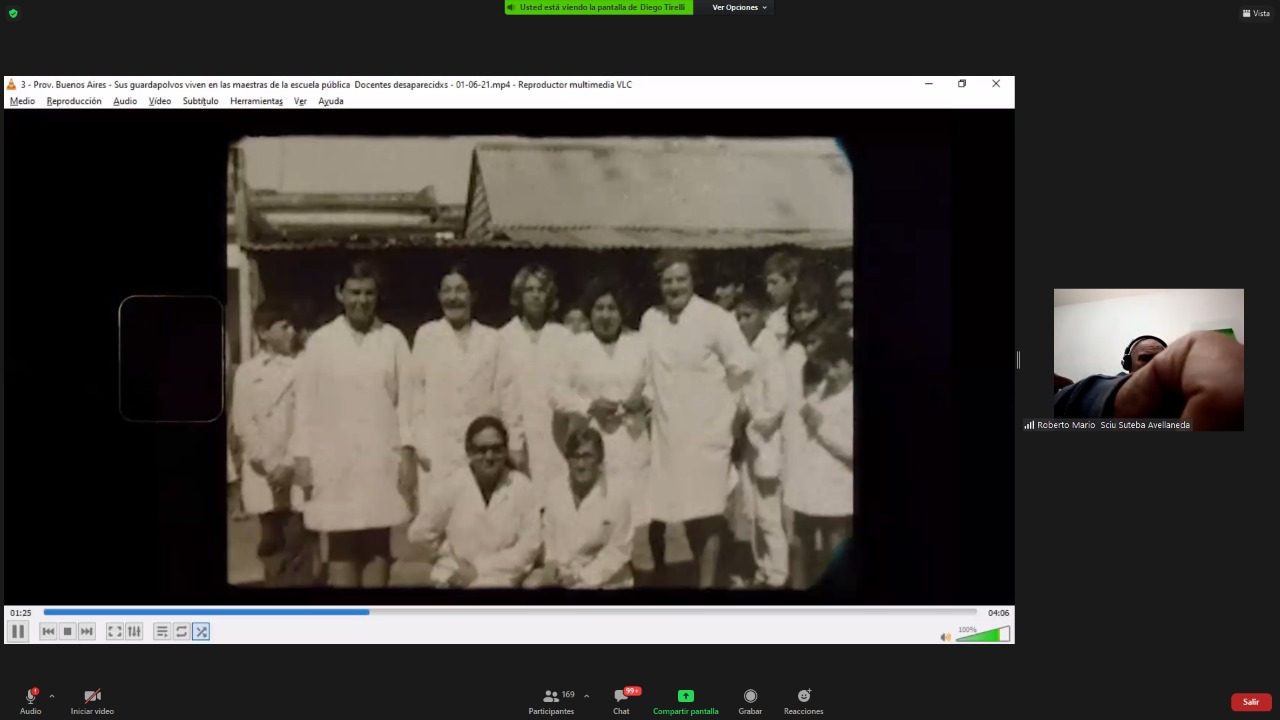Click the red Salir button
The width and height of the screenshot is (1280, 720).
(x=1250, y=702)
